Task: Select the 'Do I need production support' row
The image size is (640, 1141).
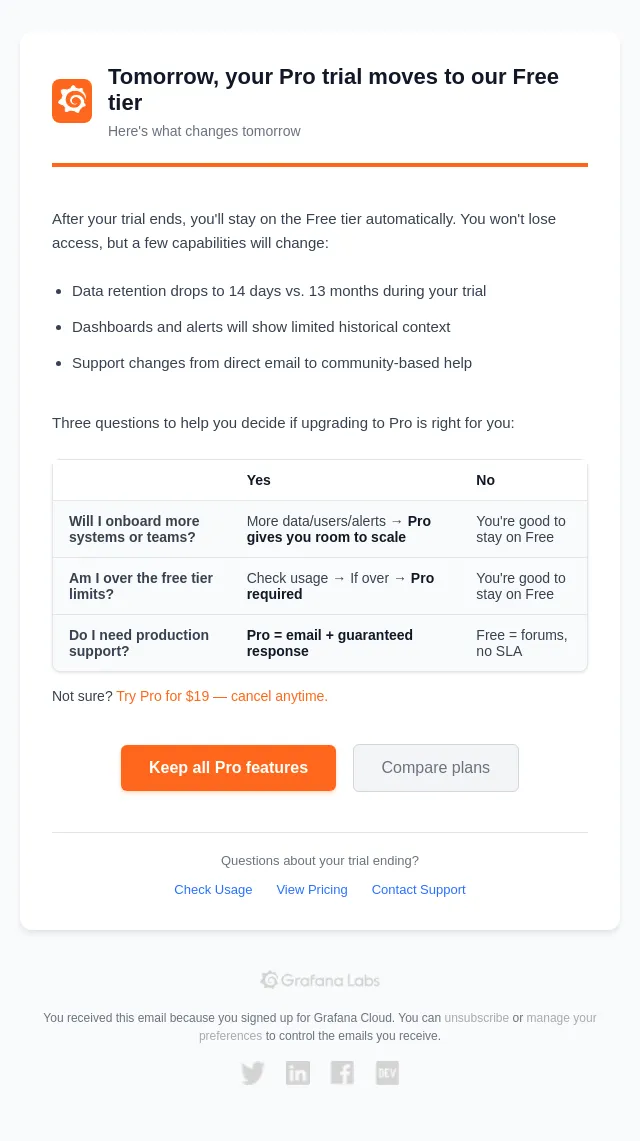Action: (320, 643)
